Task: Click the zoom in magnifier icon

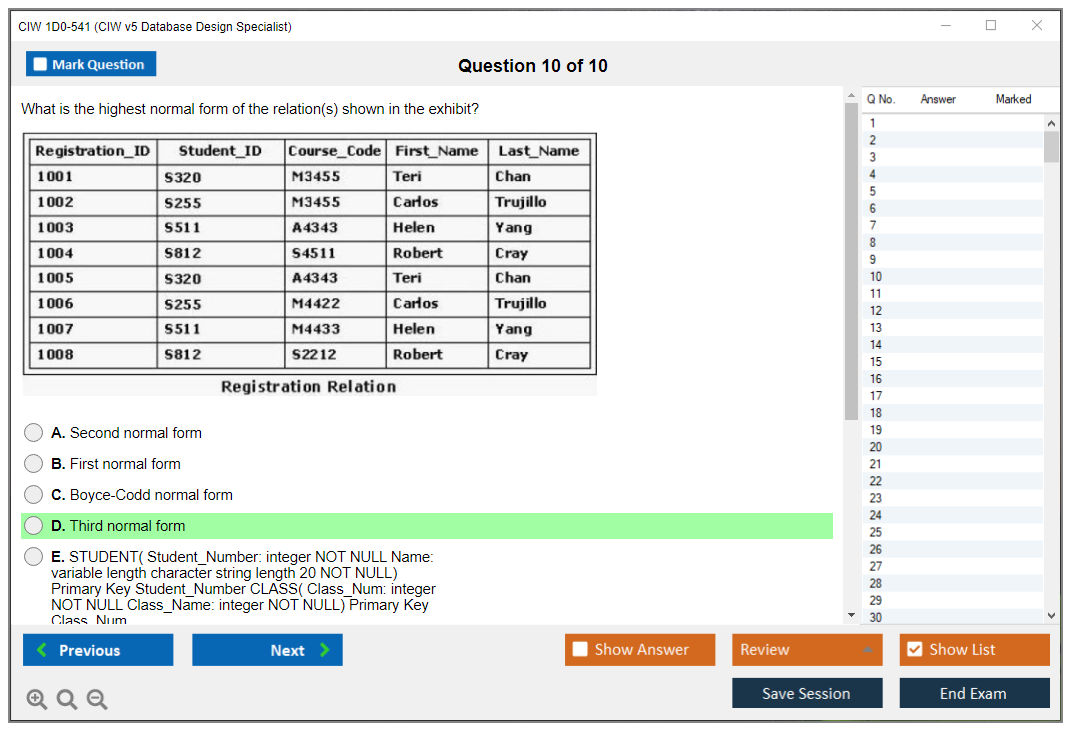Action: (37, 700)
